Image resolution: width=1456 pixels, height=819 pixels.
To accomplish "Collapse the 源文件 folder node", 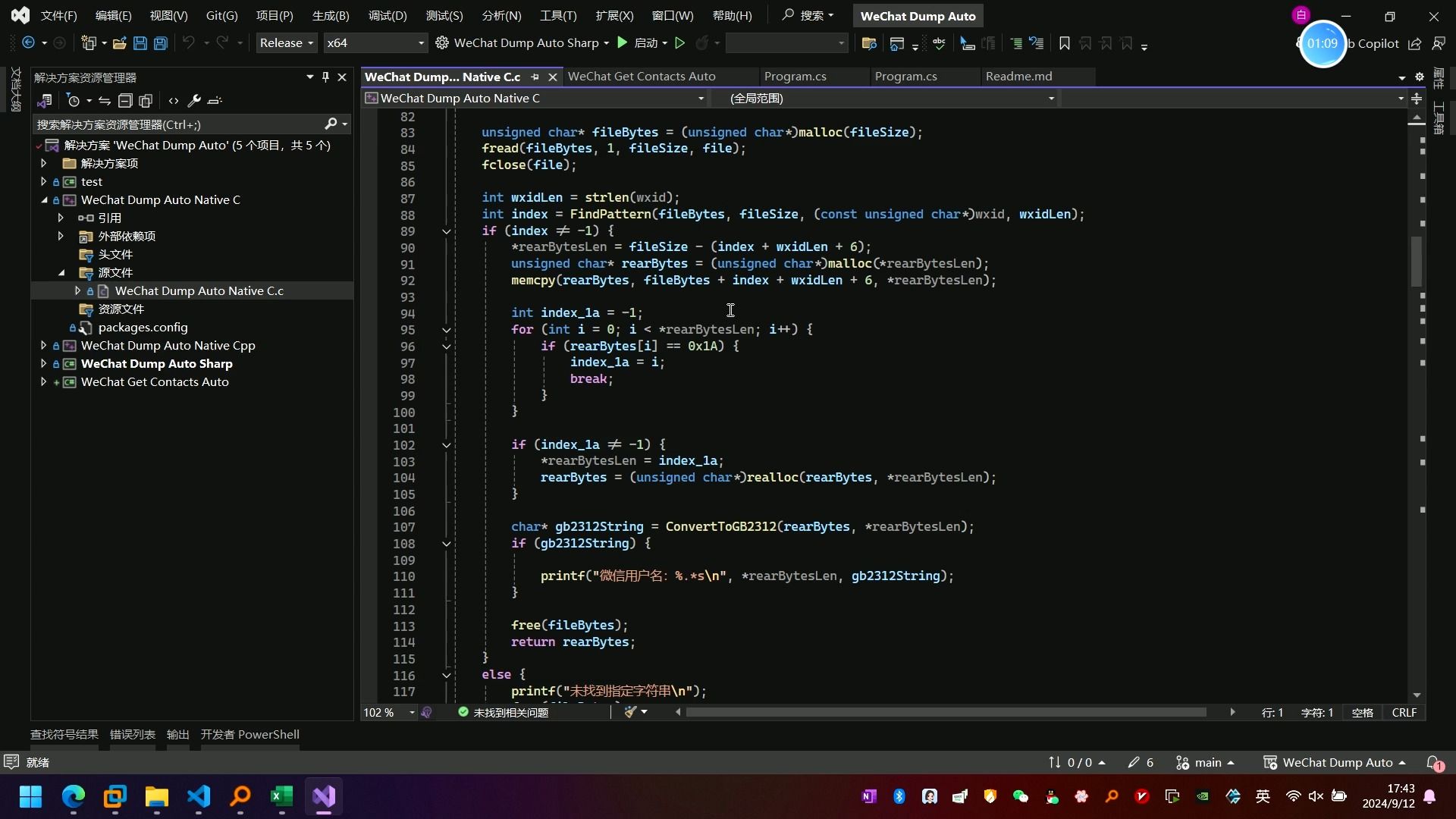I will pyautogui.click(x=61, y=273).
